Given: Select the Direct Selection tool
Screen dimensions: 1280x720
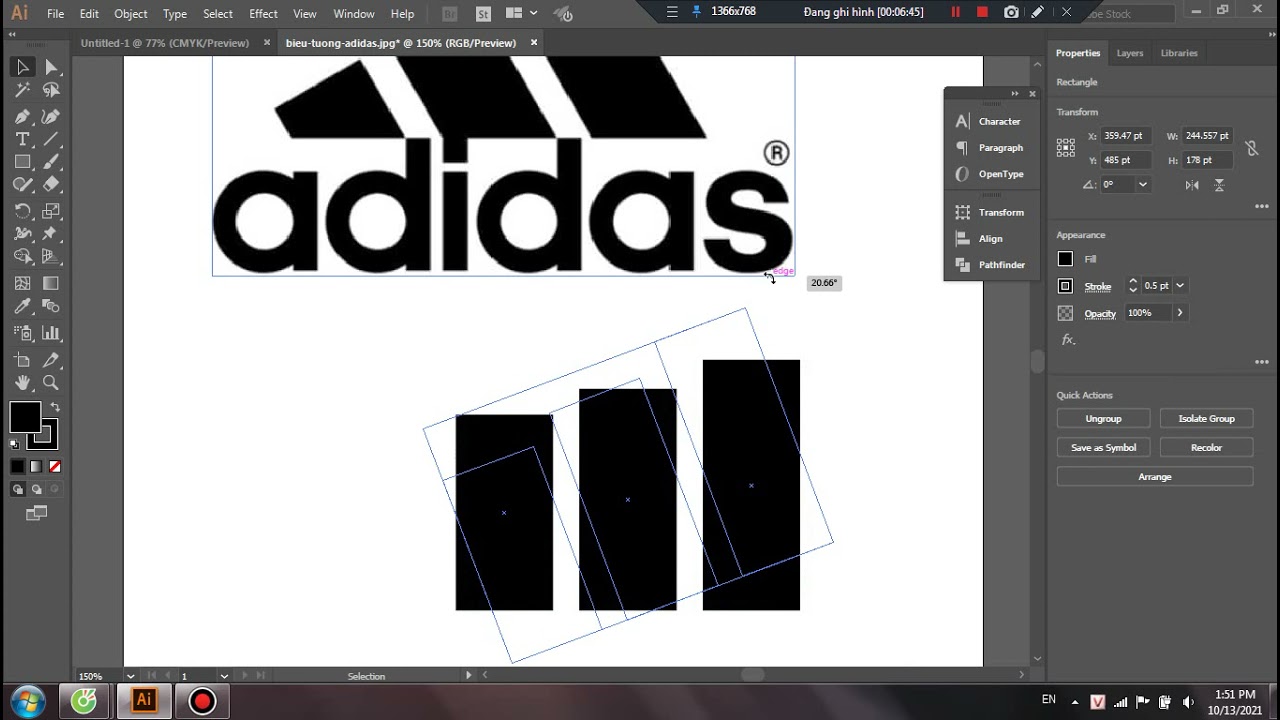Looking at the screenshot, I should 51,67.
